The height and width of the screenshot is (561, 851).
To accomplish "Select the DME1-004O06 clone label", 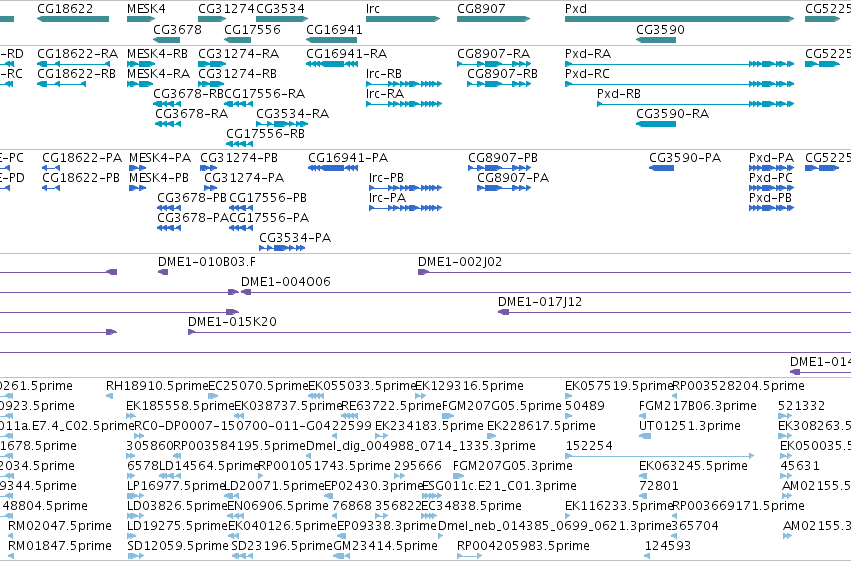I will tap(286, 282).
